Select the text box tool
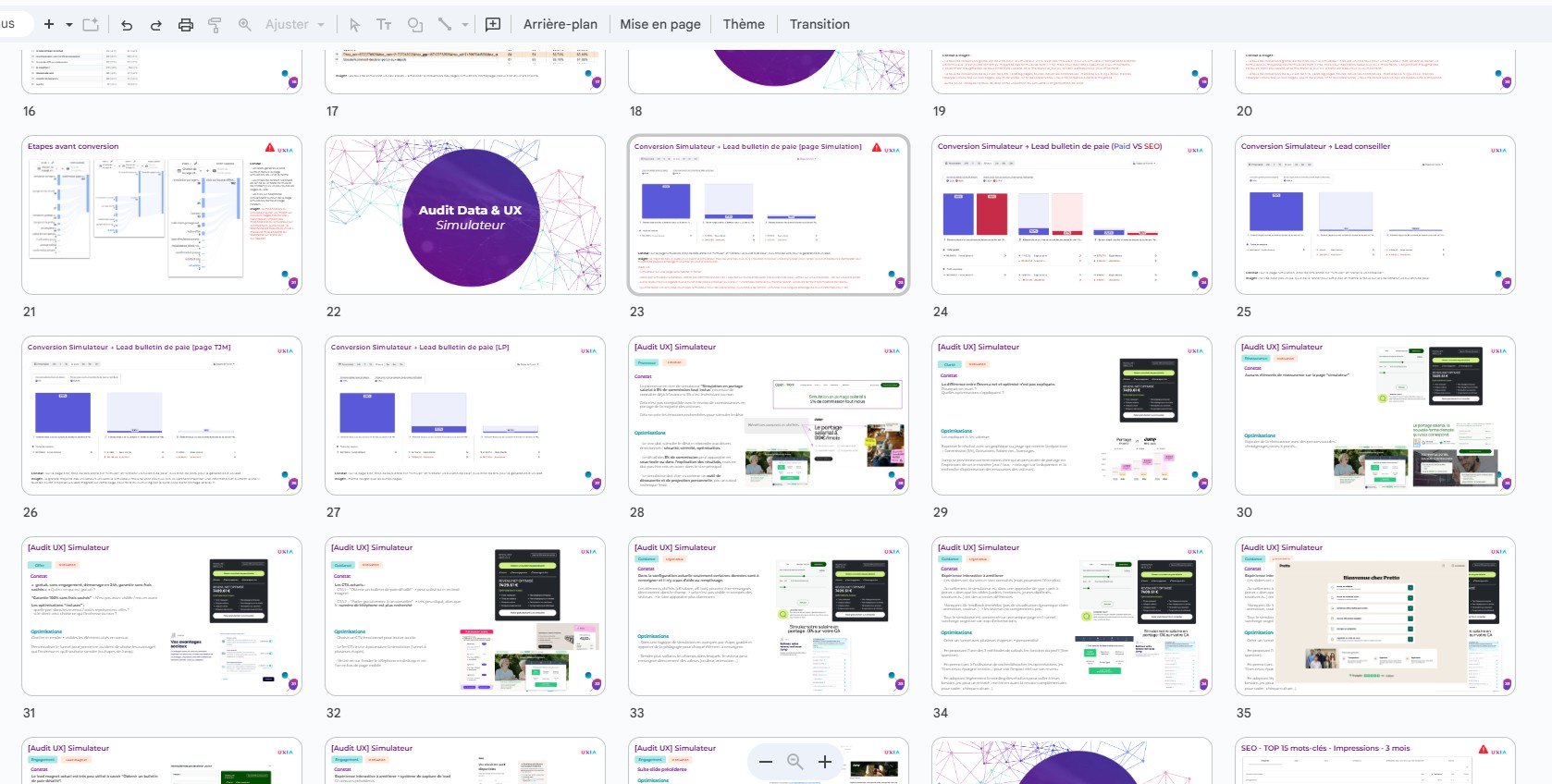The width and height of the screenshot is (1552, 784). (x=384, y=25)
